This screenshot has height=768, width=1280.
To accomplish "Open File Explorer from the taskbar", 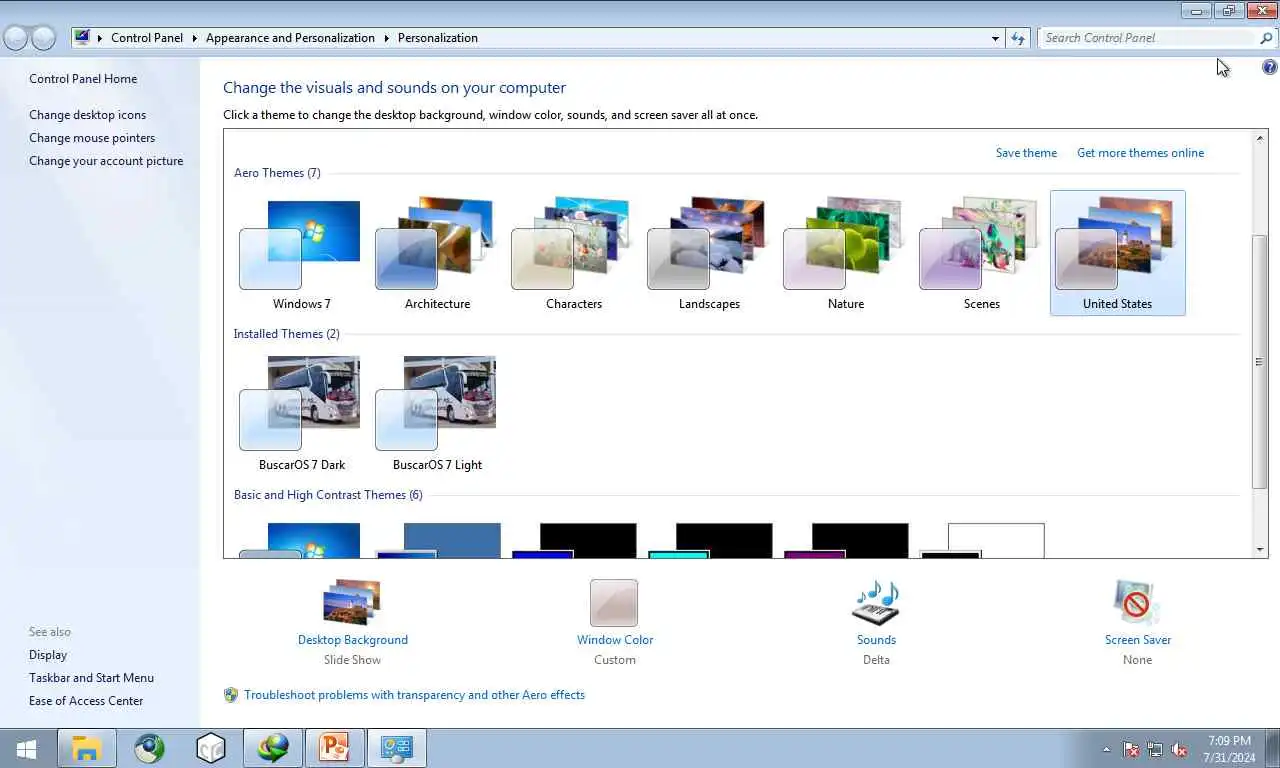I will [x=87, y=748].
